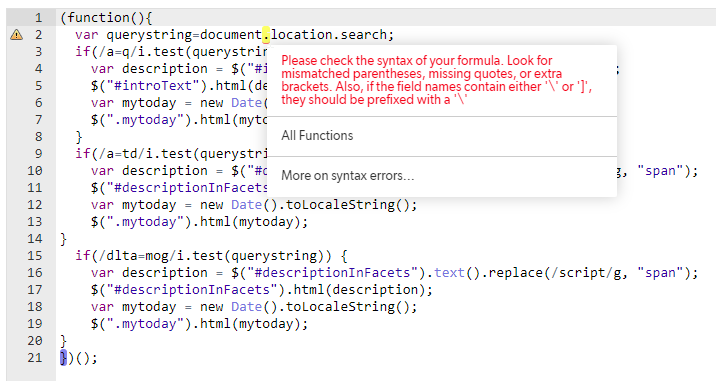Place cursor on location.search on line 2

pyautogui.click(x=328, y=35)
